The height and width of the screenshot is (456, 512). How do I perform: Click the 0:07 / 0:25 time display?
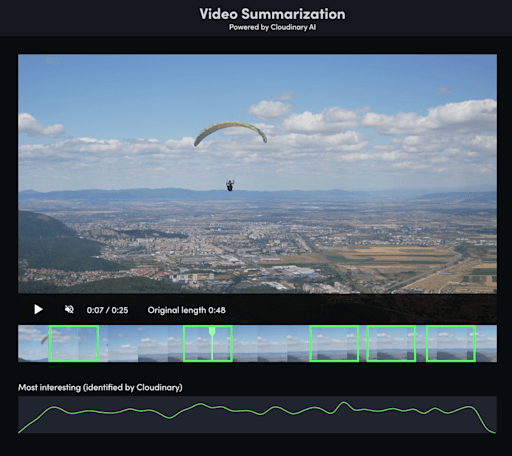pos(107,310)
